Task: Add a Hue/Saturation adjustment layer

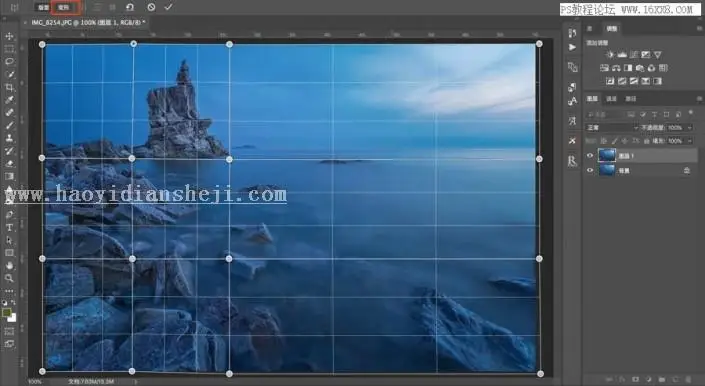Action: tap(604, 68)
